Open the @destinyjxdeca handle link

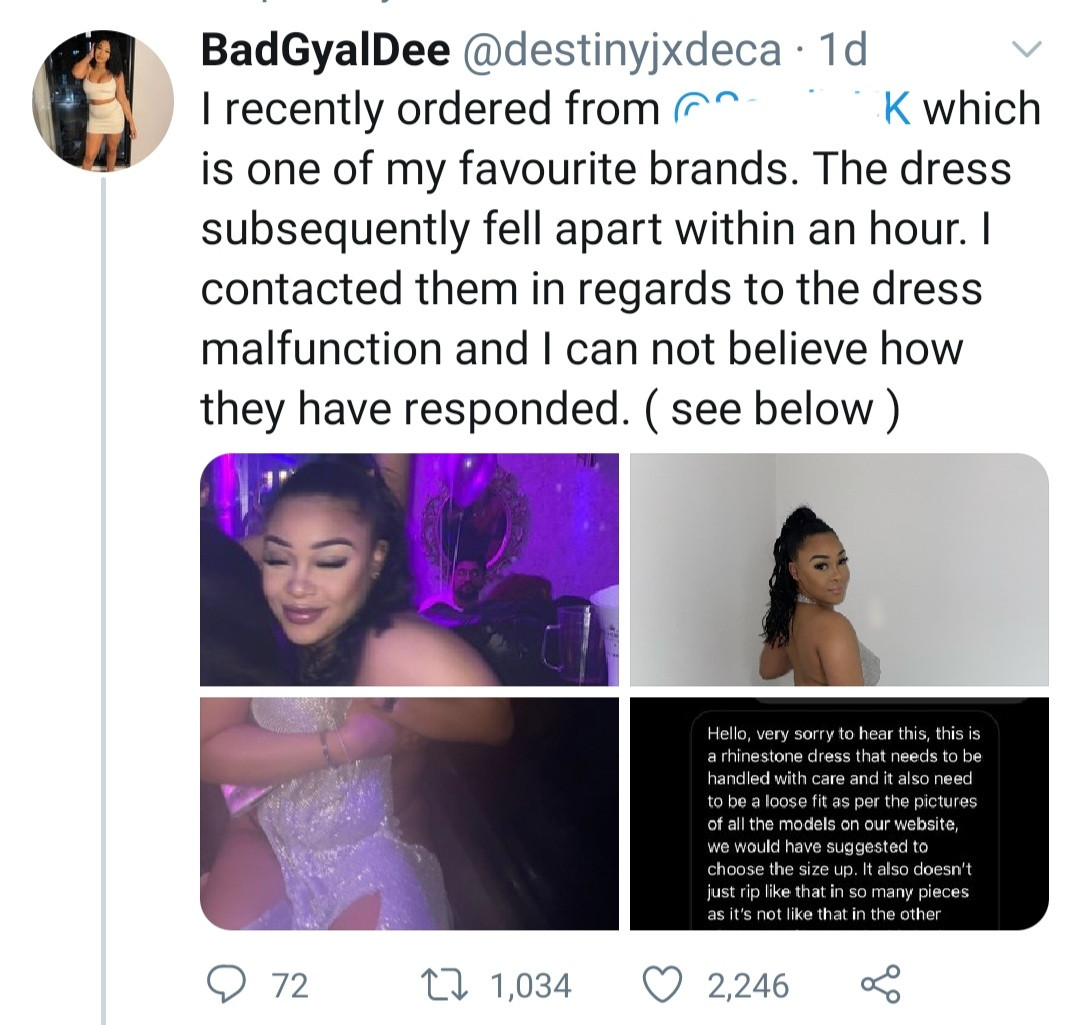[x=620, y=50]
